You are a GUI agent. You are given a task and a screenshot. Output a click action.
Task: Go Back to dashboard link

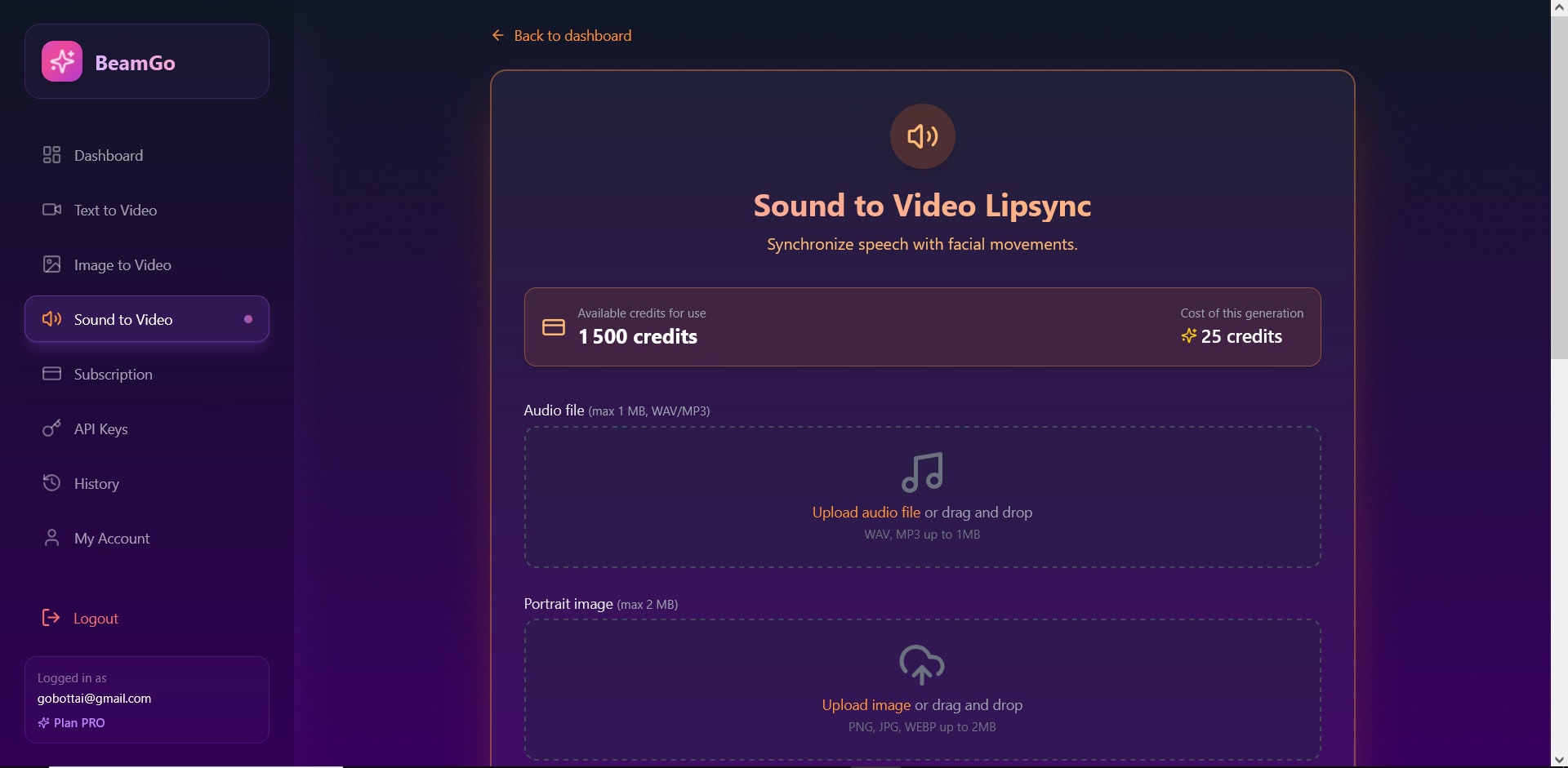click(x=572, y=36)
